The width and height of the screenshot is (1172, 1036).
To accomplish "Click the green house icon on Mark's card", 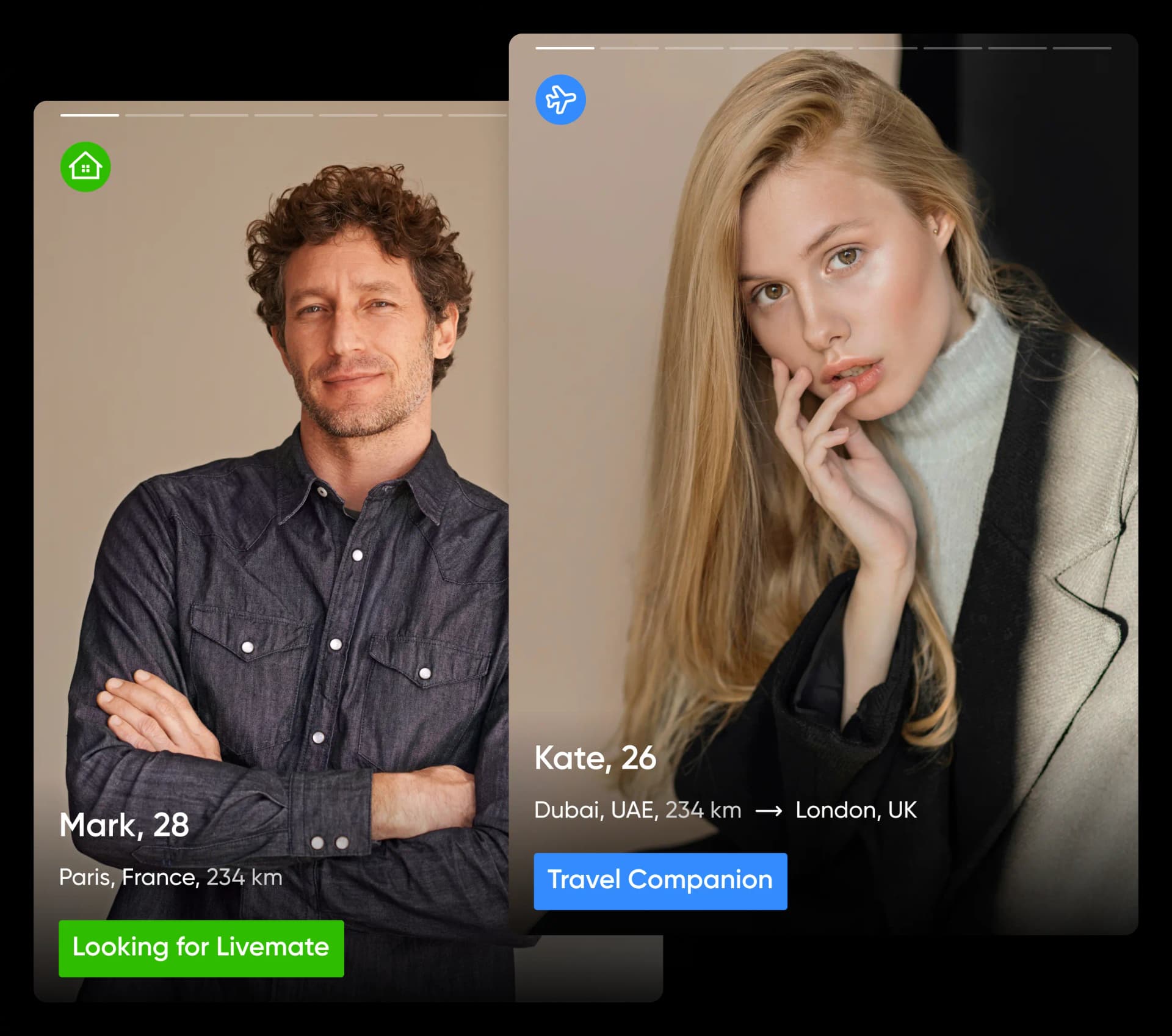I will tap(85, 167).
